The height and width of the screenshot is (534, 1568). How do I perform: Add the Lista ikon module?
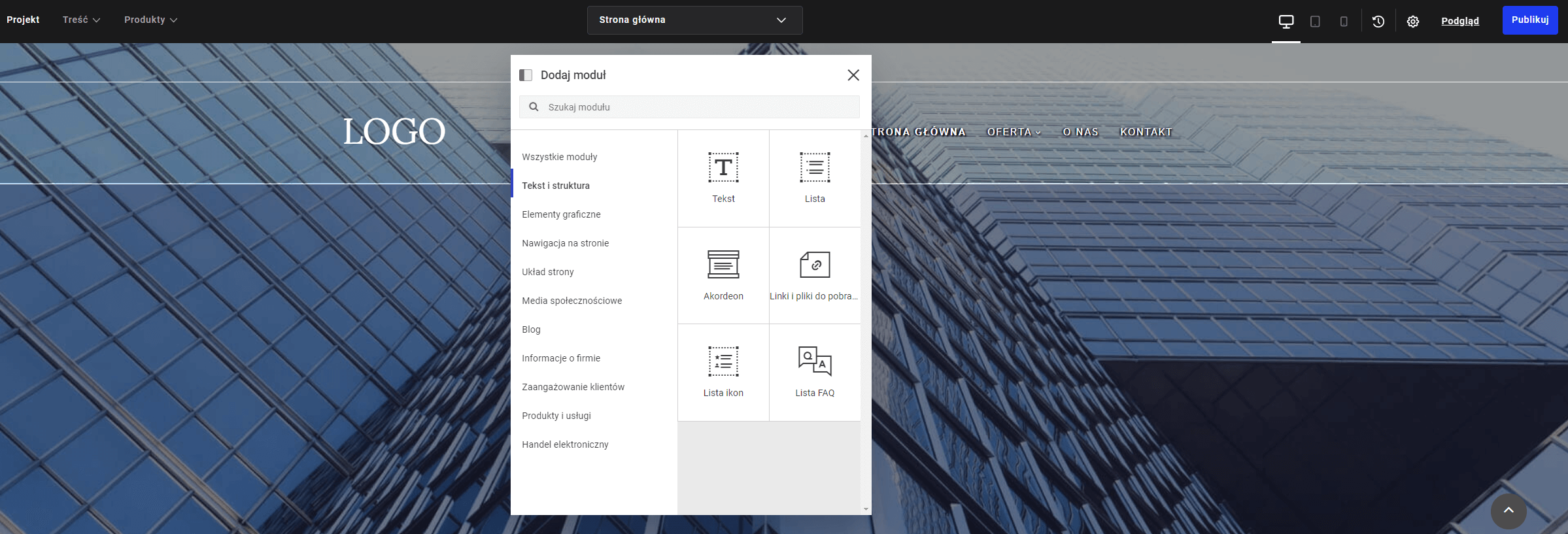pyautogui.click(x=723, y=373)
